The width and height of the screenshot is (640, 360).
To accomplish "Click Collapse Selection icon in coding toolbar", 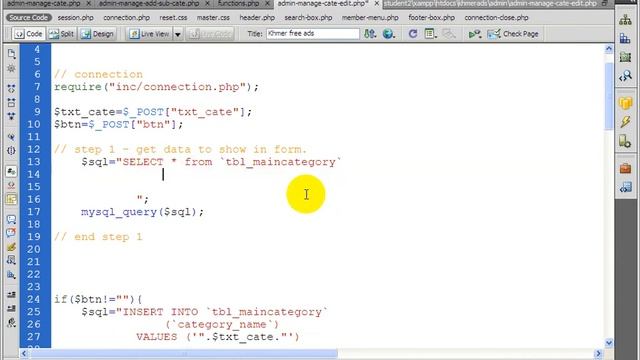I will pos(11,102).
